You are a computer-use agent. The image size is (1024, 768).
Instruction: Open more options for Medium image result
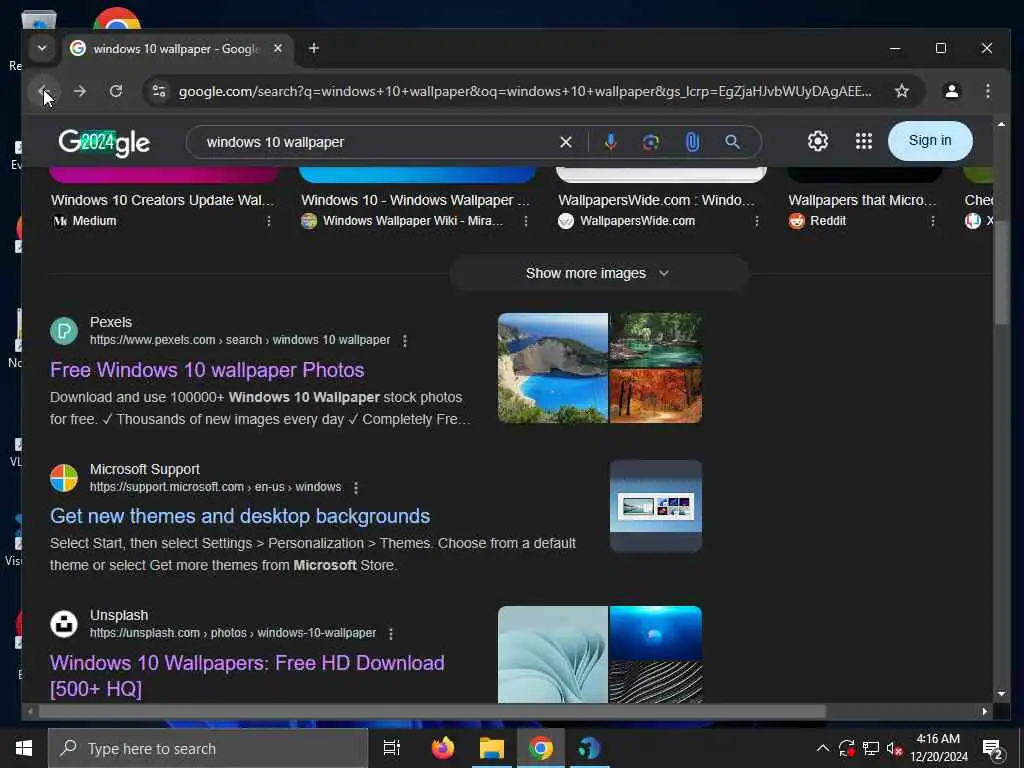coord(268,221)
